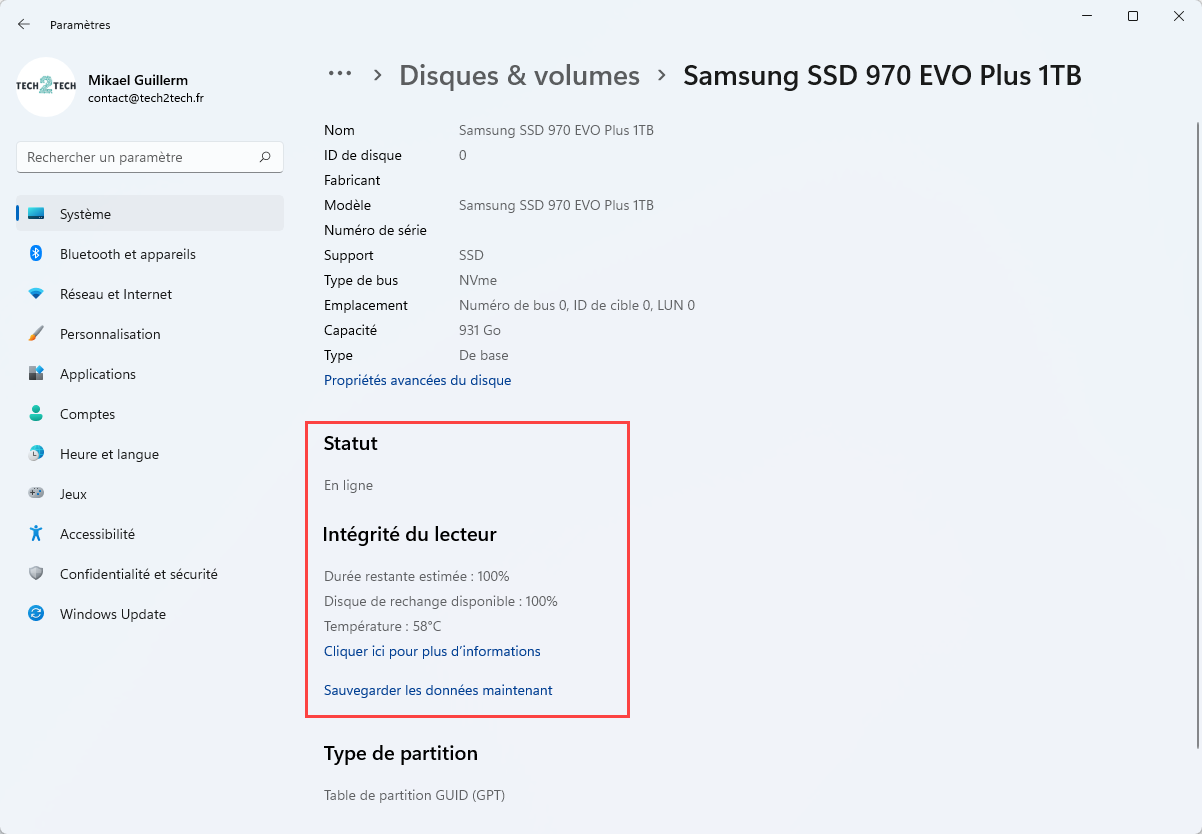Click the Bluetooth et appareils icon
This screenshot has width=1202, height=834.
pyautogui.click(x=36, y=254)
